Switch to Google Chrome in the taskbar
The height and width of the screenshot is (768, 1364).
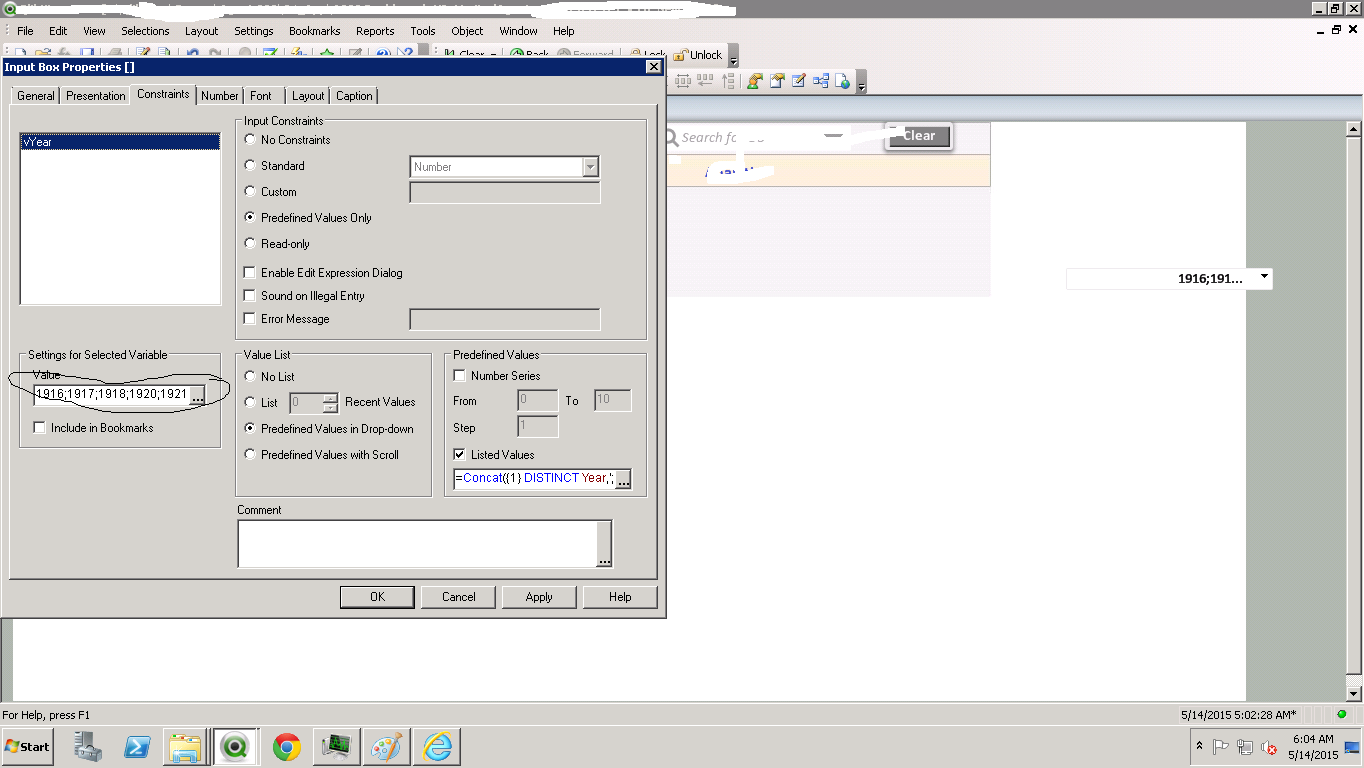coord(287,747)
